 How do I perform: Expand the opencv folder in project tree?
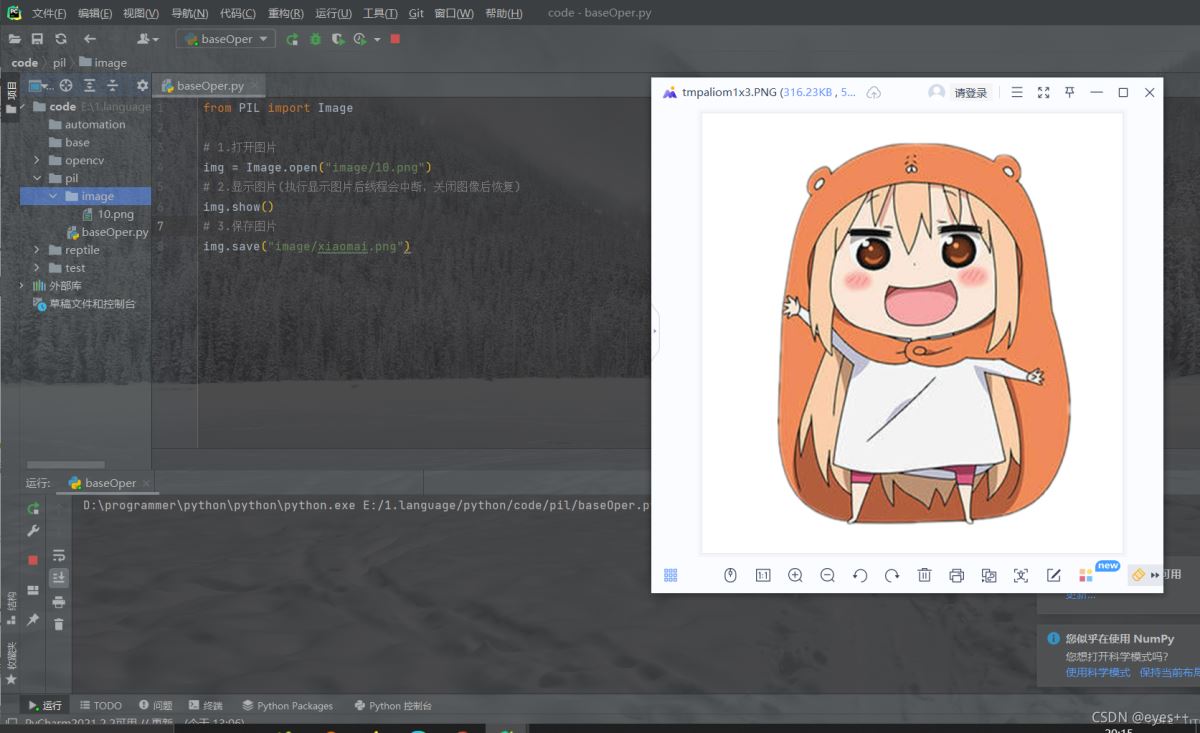pyautogui.click(x=37, y=160)
